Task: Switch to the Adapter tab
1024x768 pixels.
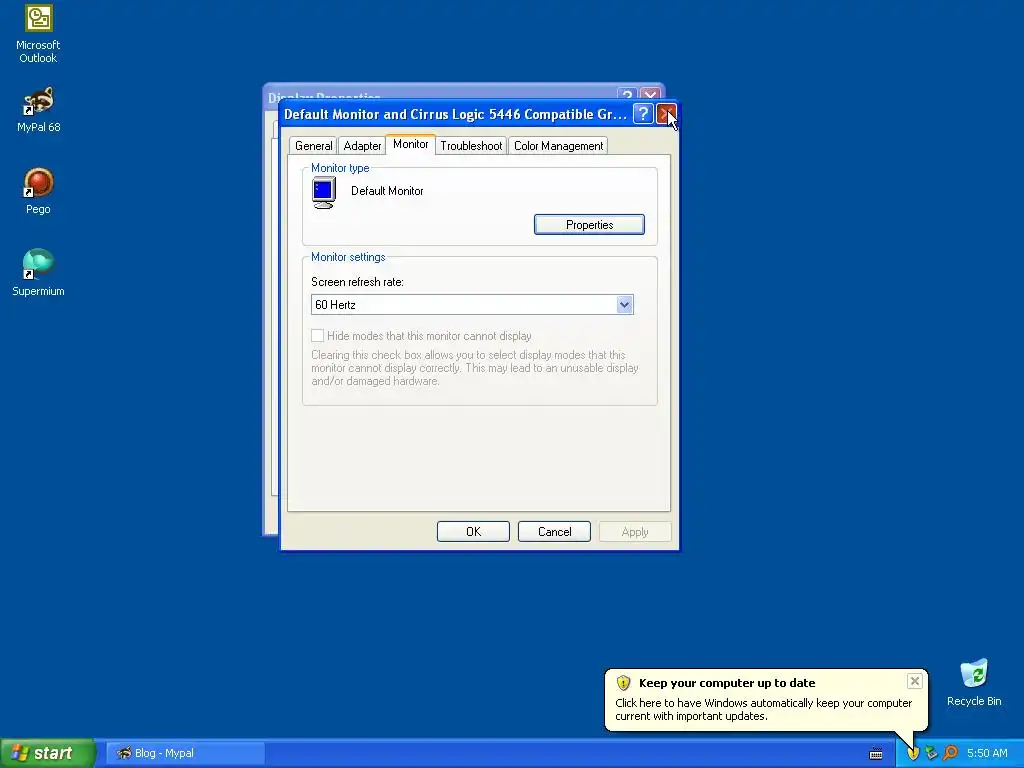Action: pyautogui.click(x=362, y=146)
